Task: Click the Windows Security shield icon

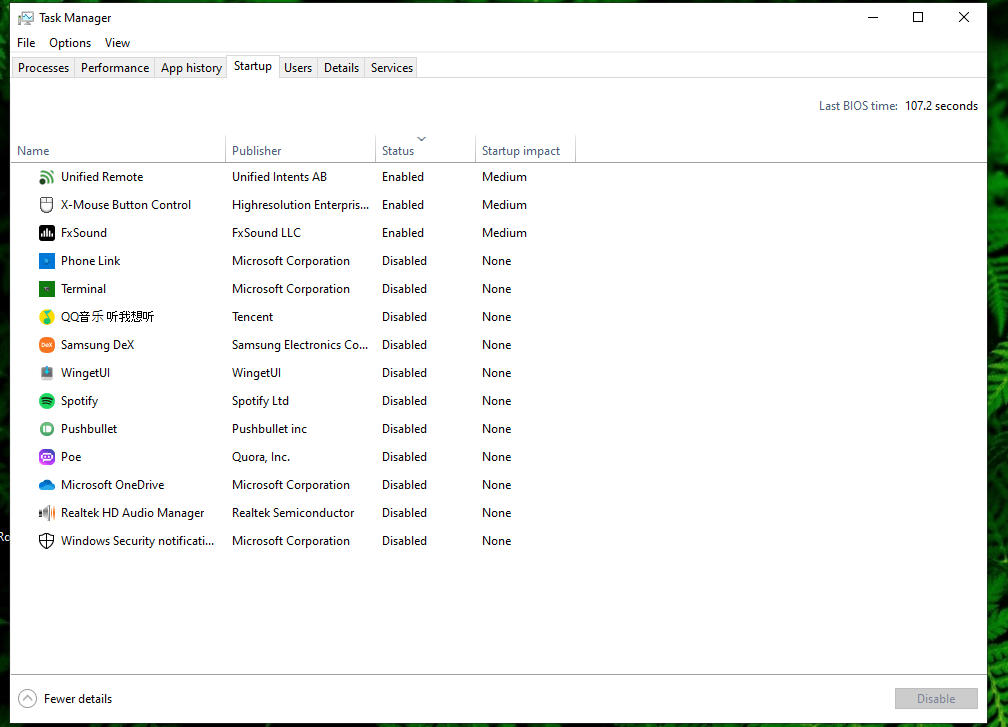Action: (46, 541)
